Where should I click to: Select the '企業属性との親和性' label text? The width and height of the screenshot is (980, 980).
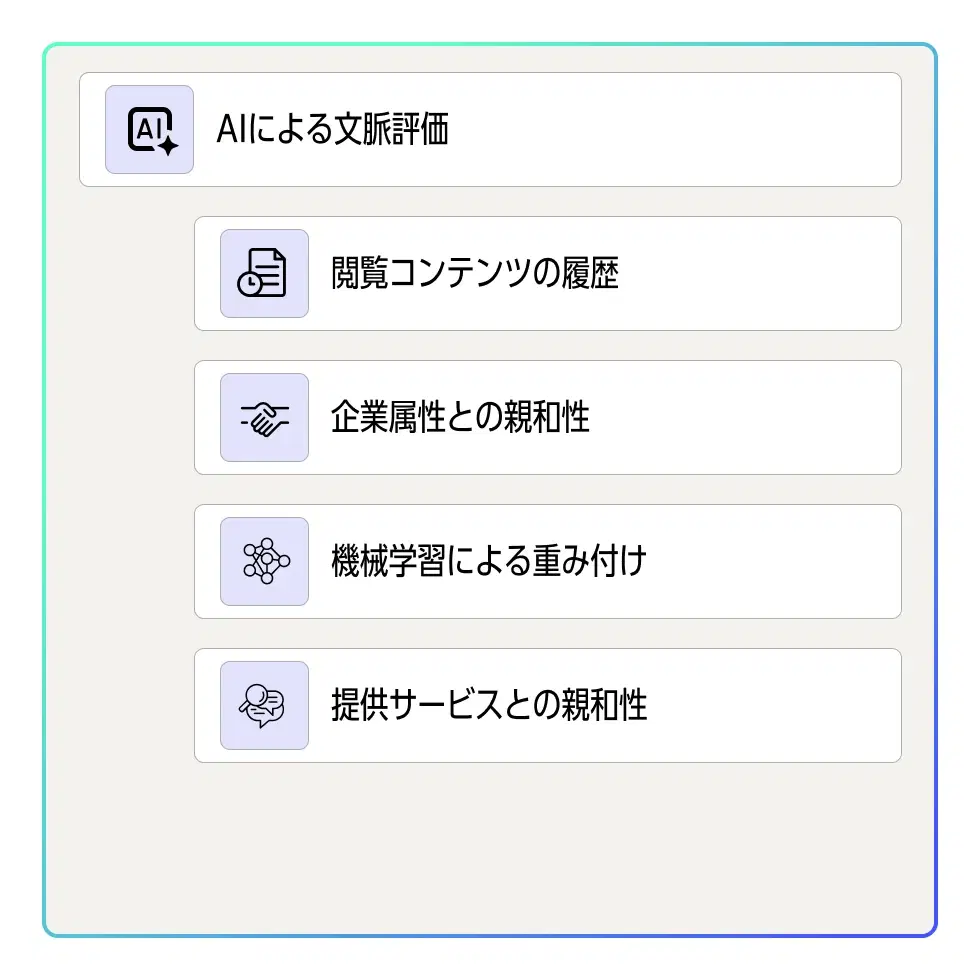click(x=460, y=418)
